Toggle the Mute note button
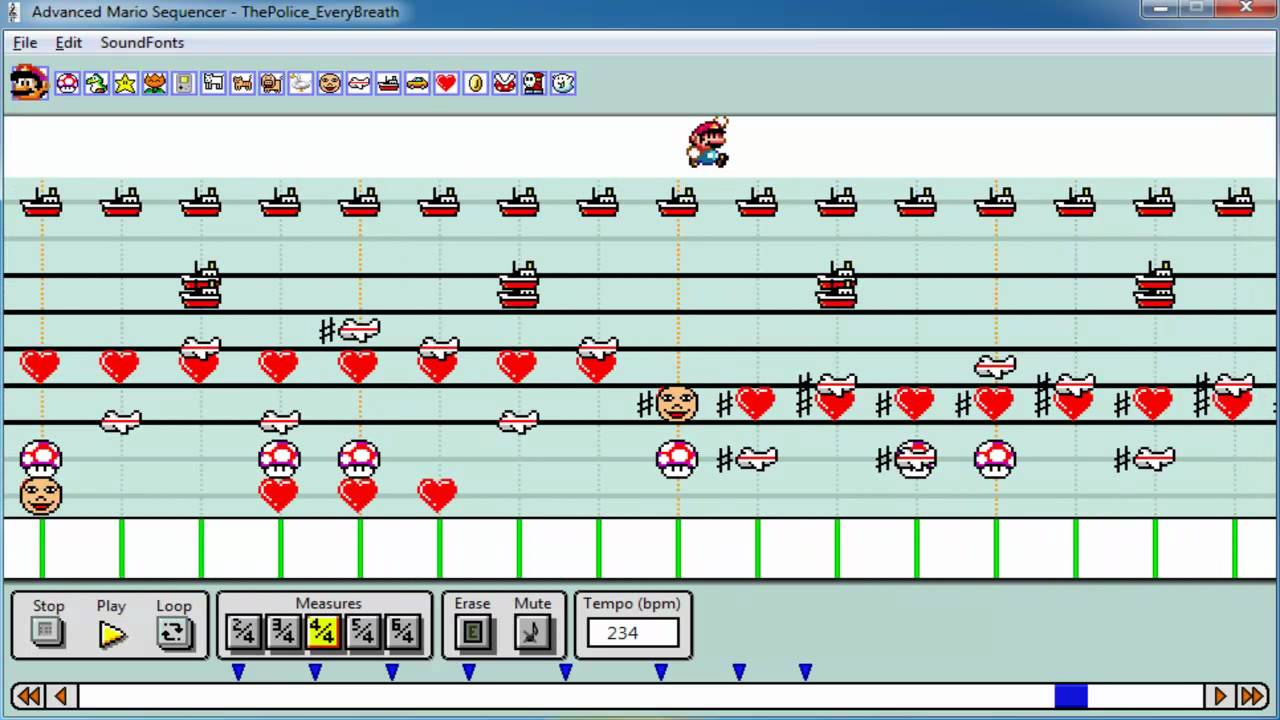1280x720 pixels. [x=533, y=633]
